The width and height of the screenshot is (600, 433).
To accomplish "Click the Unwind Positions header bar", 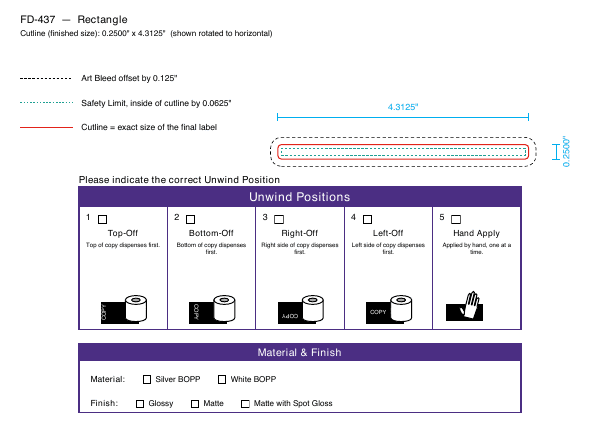I will (x=300, y=197).
